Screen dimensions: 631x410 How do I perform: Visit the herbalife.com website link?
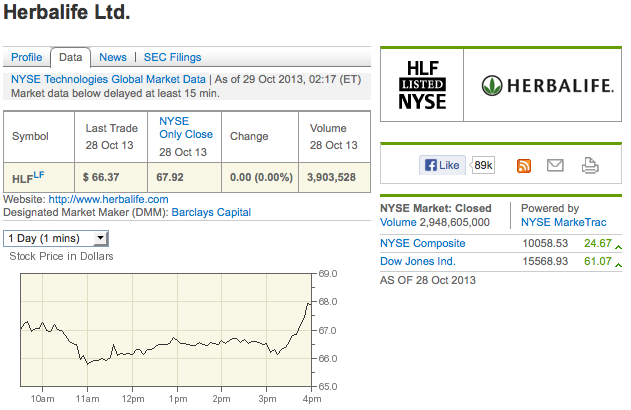108,199
